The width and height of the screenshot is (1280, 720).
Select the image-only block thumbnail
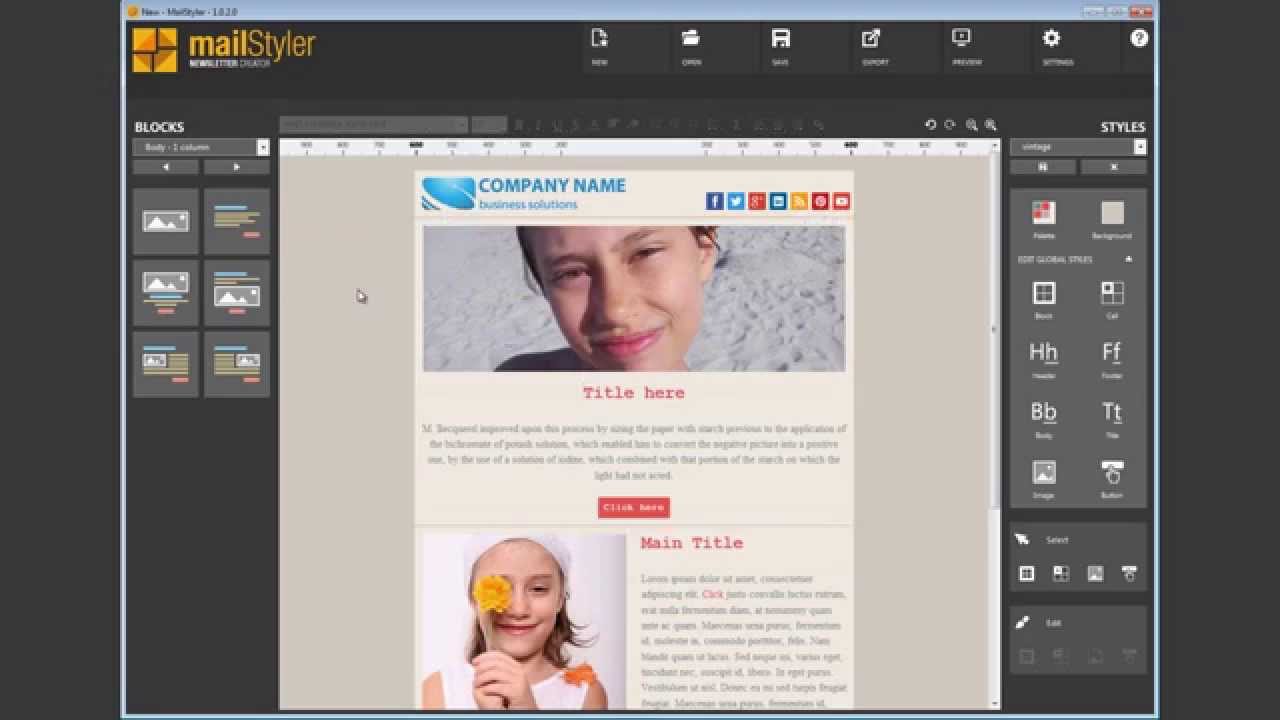[x=166, y=221]
